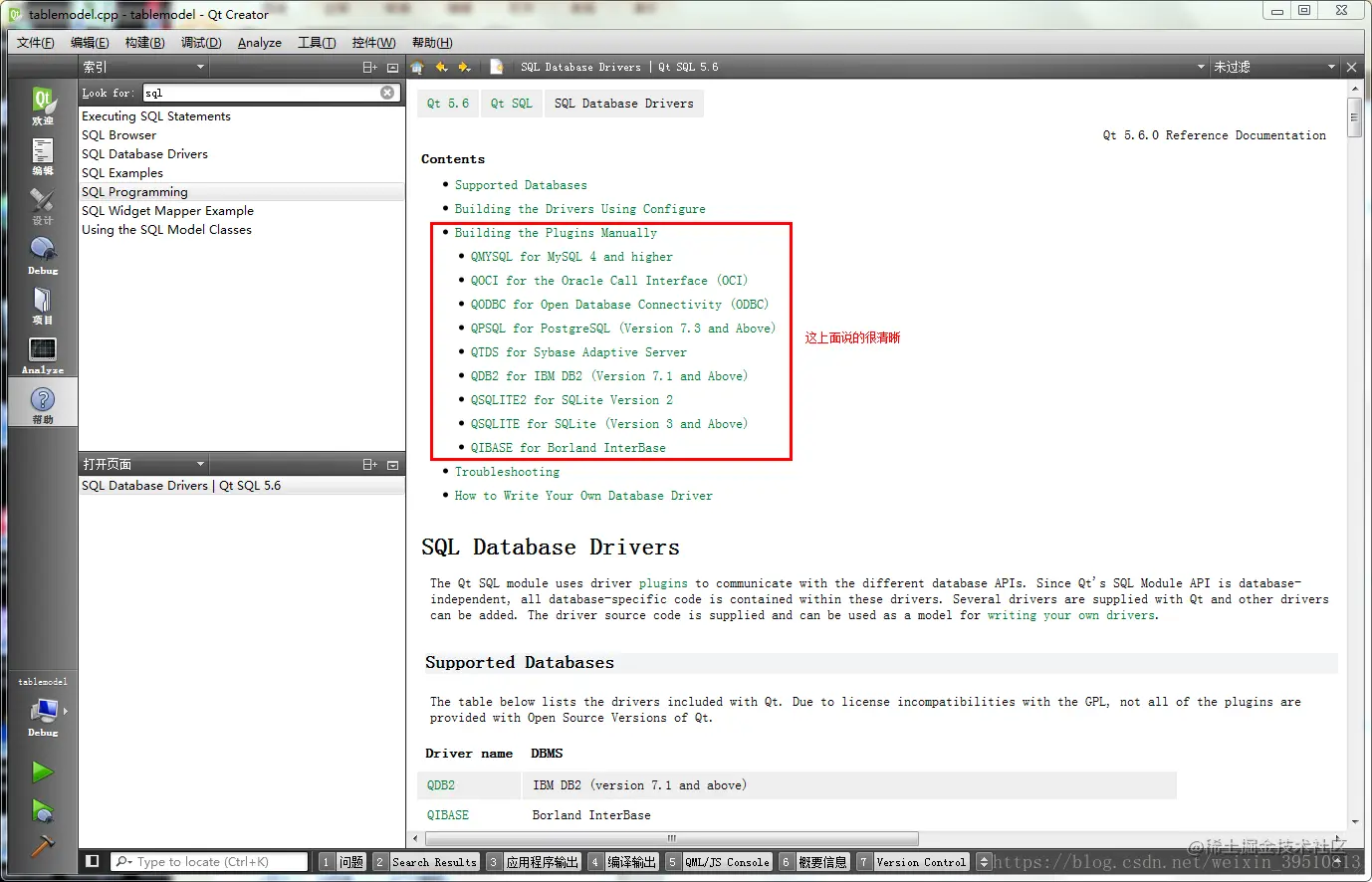Open the 应用程序输出 pane
The height and width of the screenshot is (882, 1372).
534,862
